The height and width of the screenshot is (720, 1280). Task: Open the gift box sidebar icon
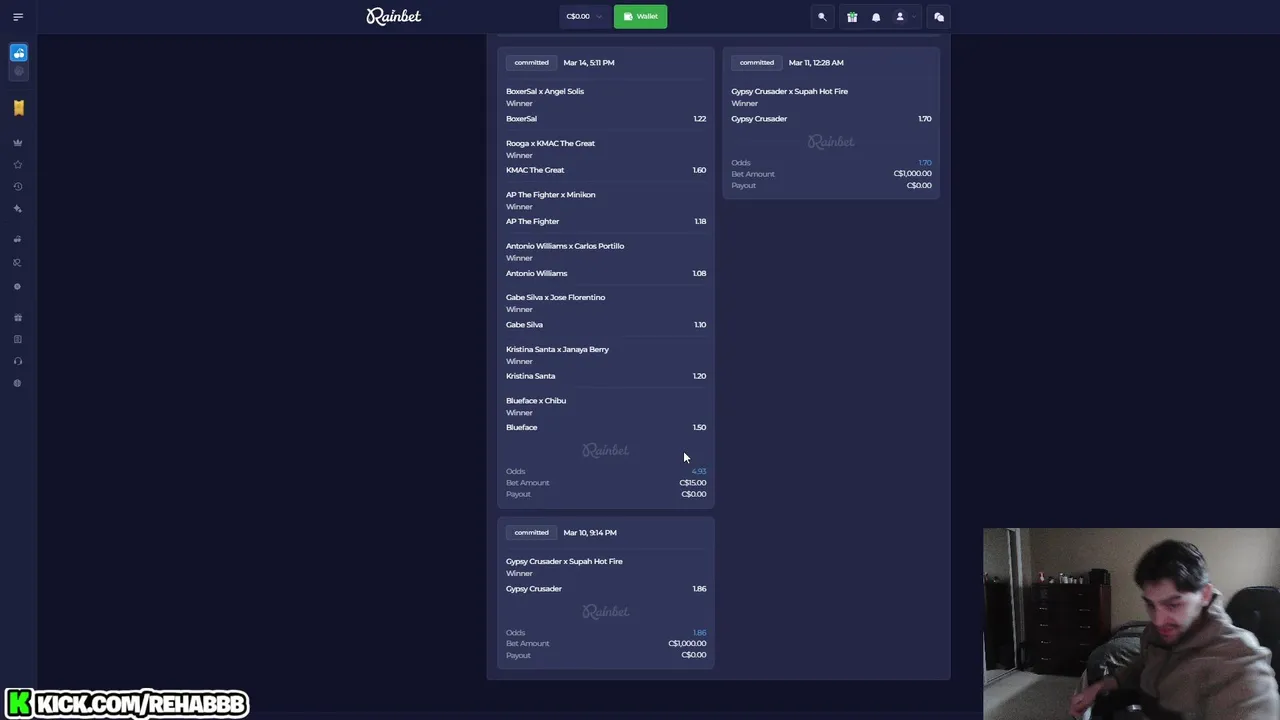coord(17,318)
